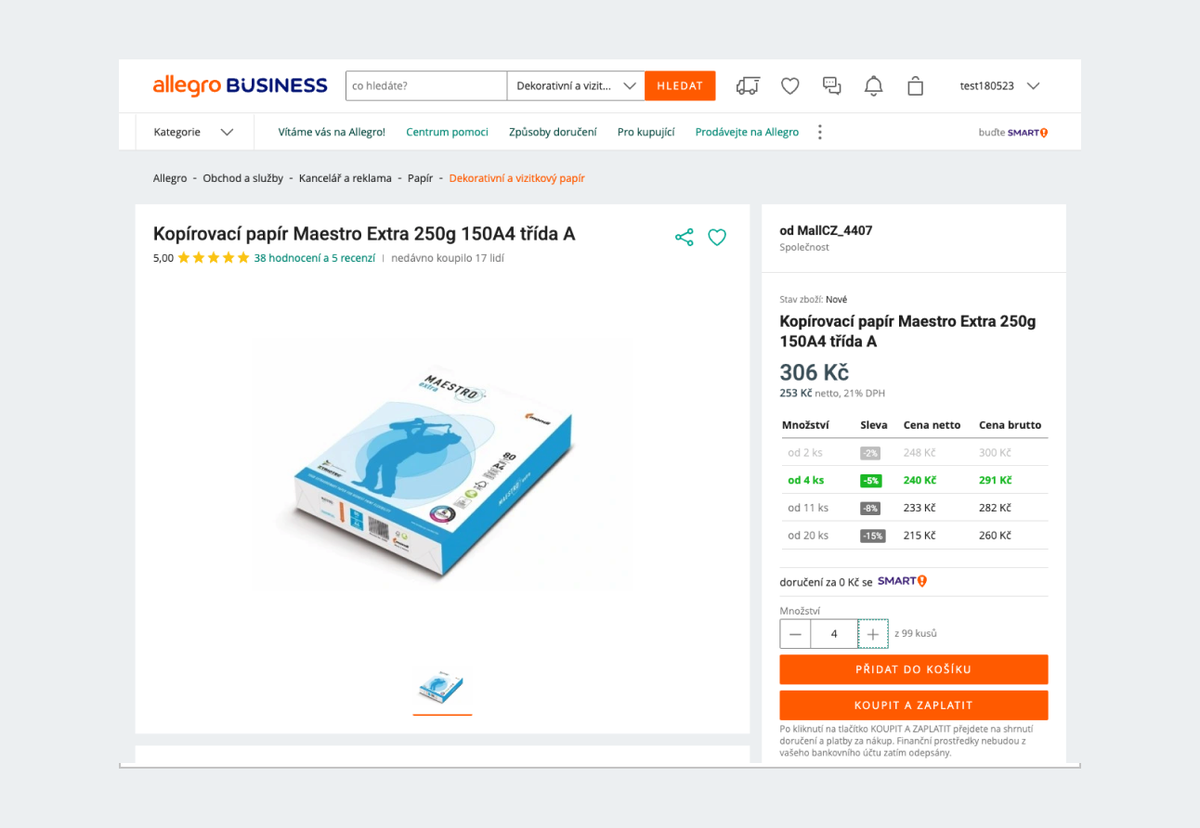Go to Allegro breadcrumb
The image size is (1200, 828).
tap(170, 178)
